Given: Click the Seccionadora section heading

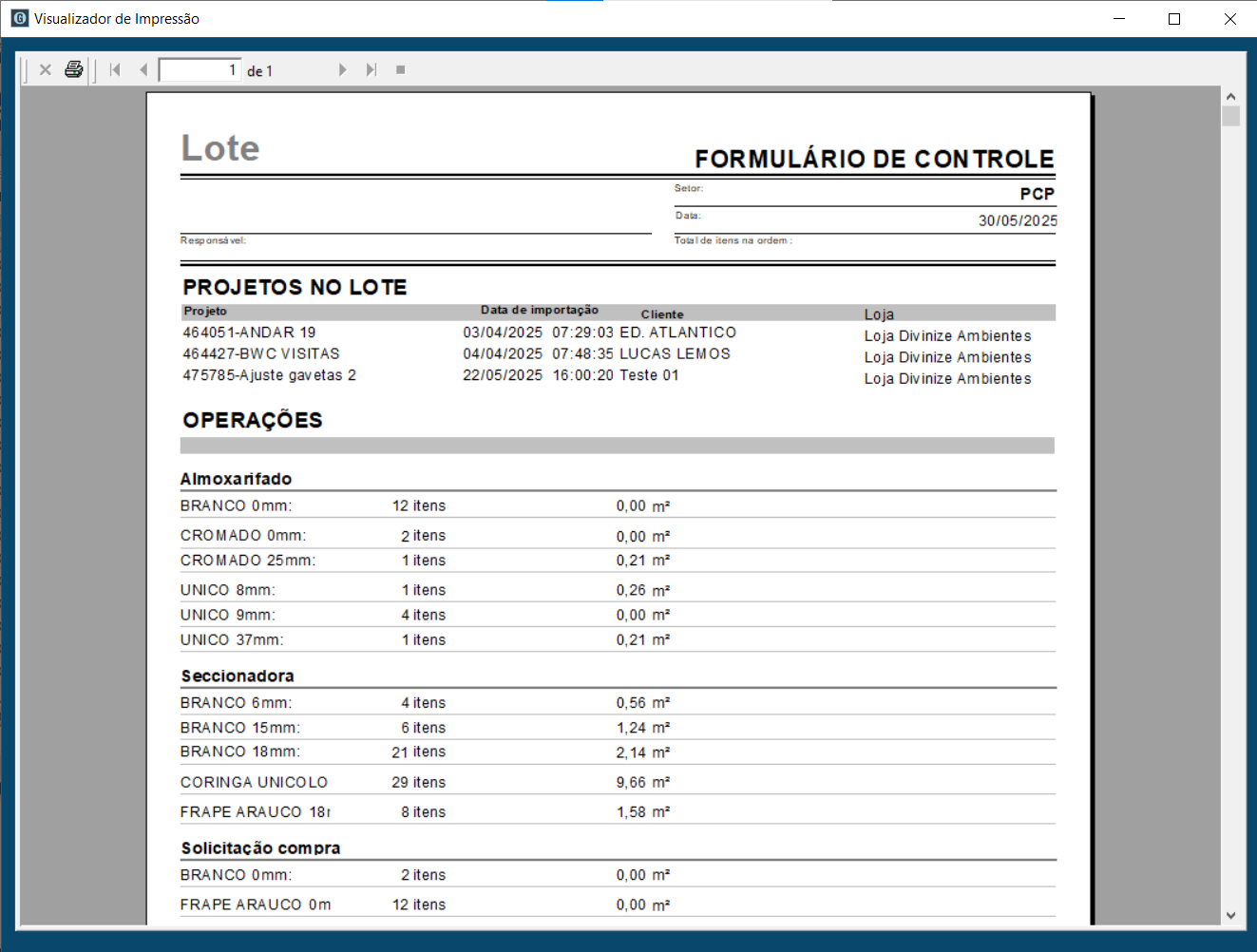Looking at the screenshot, I should [238, 676].
